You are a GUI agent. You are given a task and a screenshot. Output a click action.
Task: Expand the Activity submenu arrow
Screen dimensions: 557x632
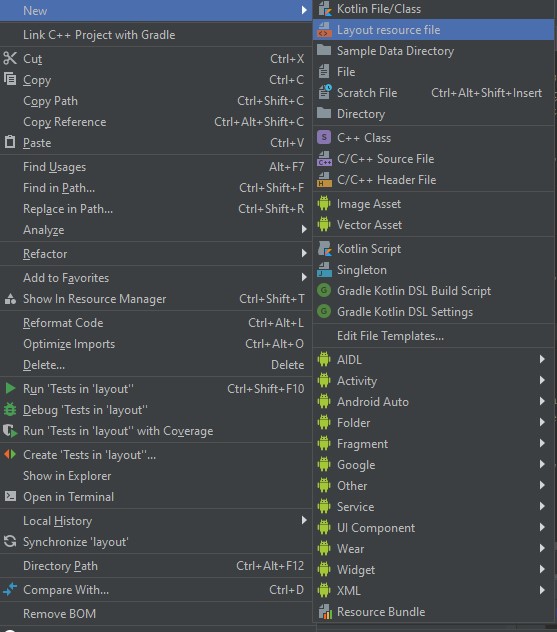coord(542,380)
